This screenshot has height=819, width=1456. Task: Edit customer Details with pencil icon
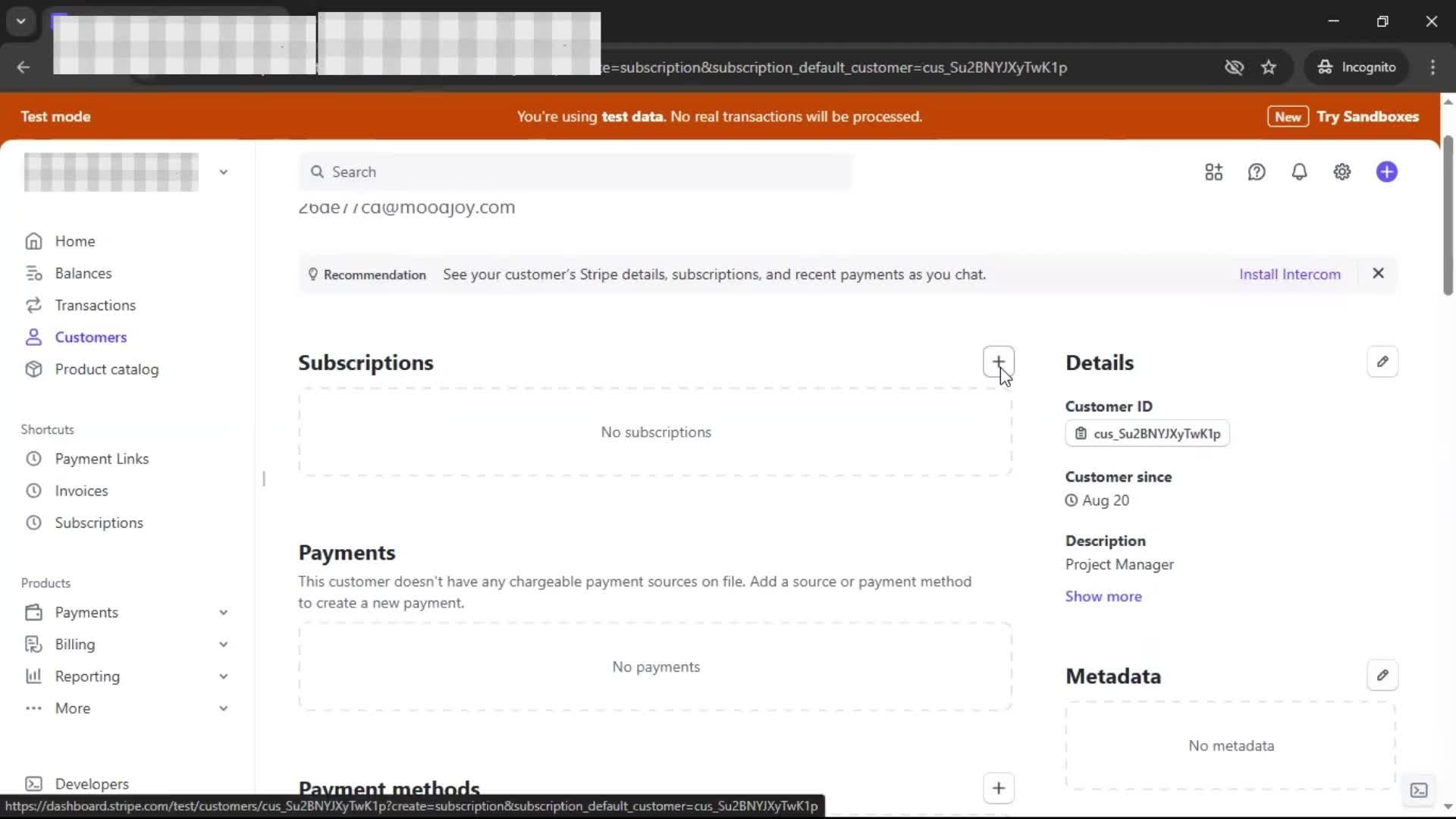pyautogui.click(x=1382, y=362)
